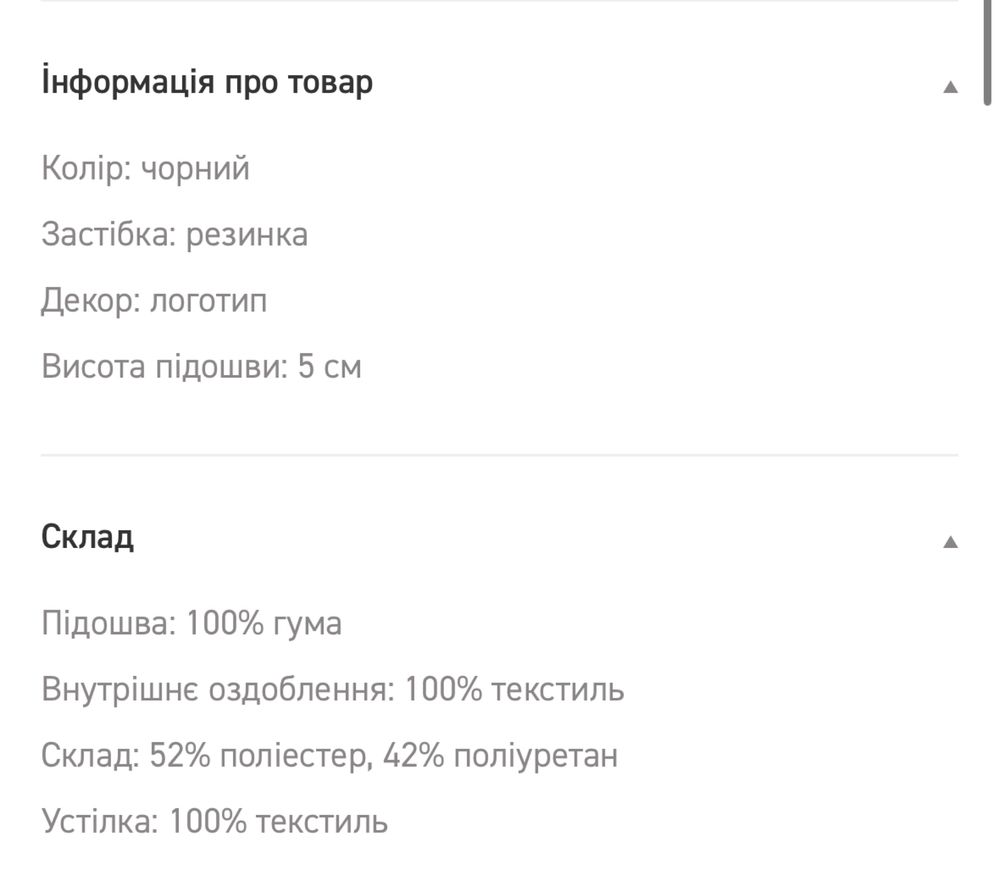Screen dimensions: 999x880
Task: Select the decor value логотип
Action: [x=208, y=301]
